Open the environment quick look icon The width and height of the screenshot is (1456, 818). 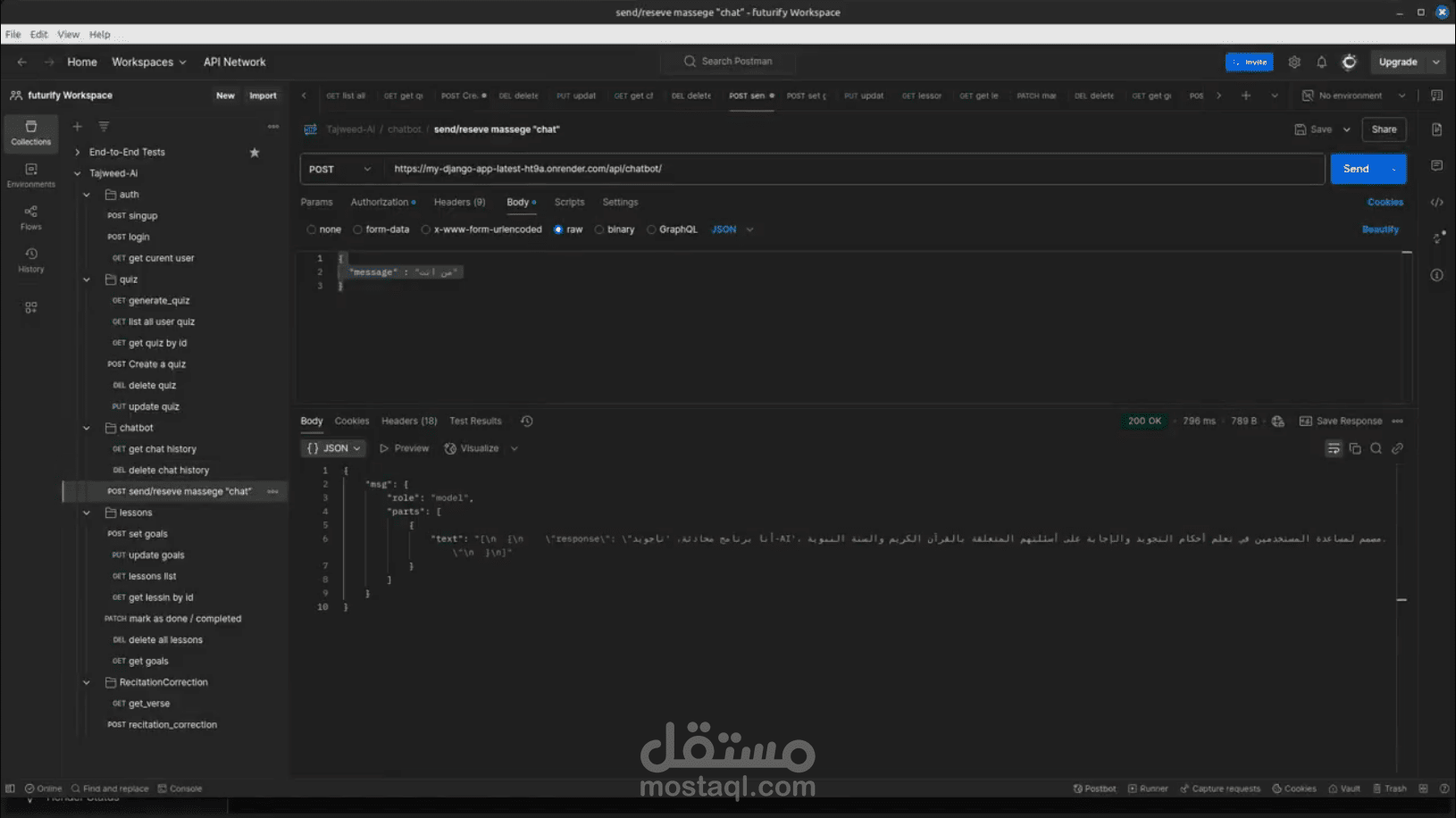coord(1437,96)
